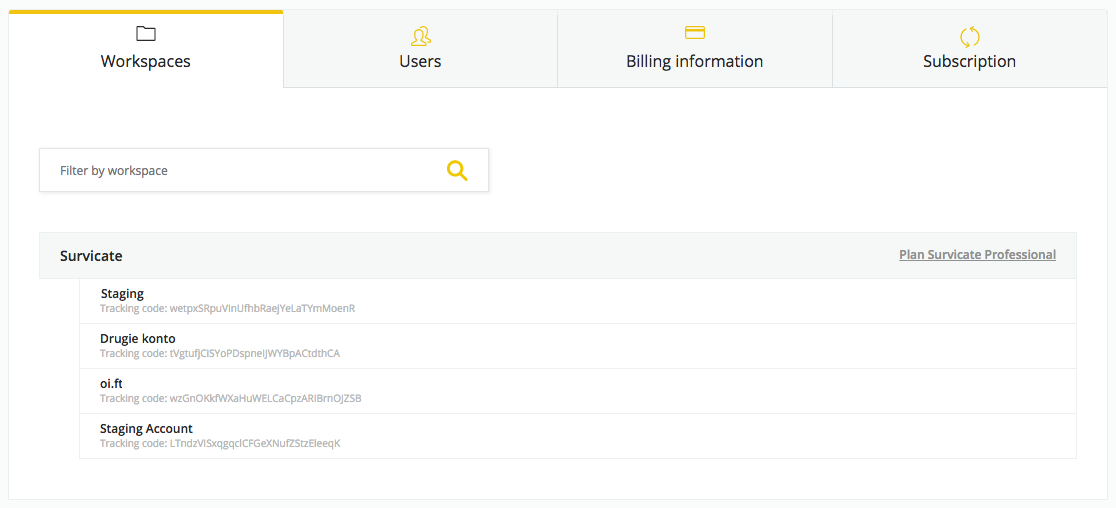Image resolution: width=1116 pixels, height=508 pixels.
Task: Select the oi.ft workspace name
Action: (112, 383)
